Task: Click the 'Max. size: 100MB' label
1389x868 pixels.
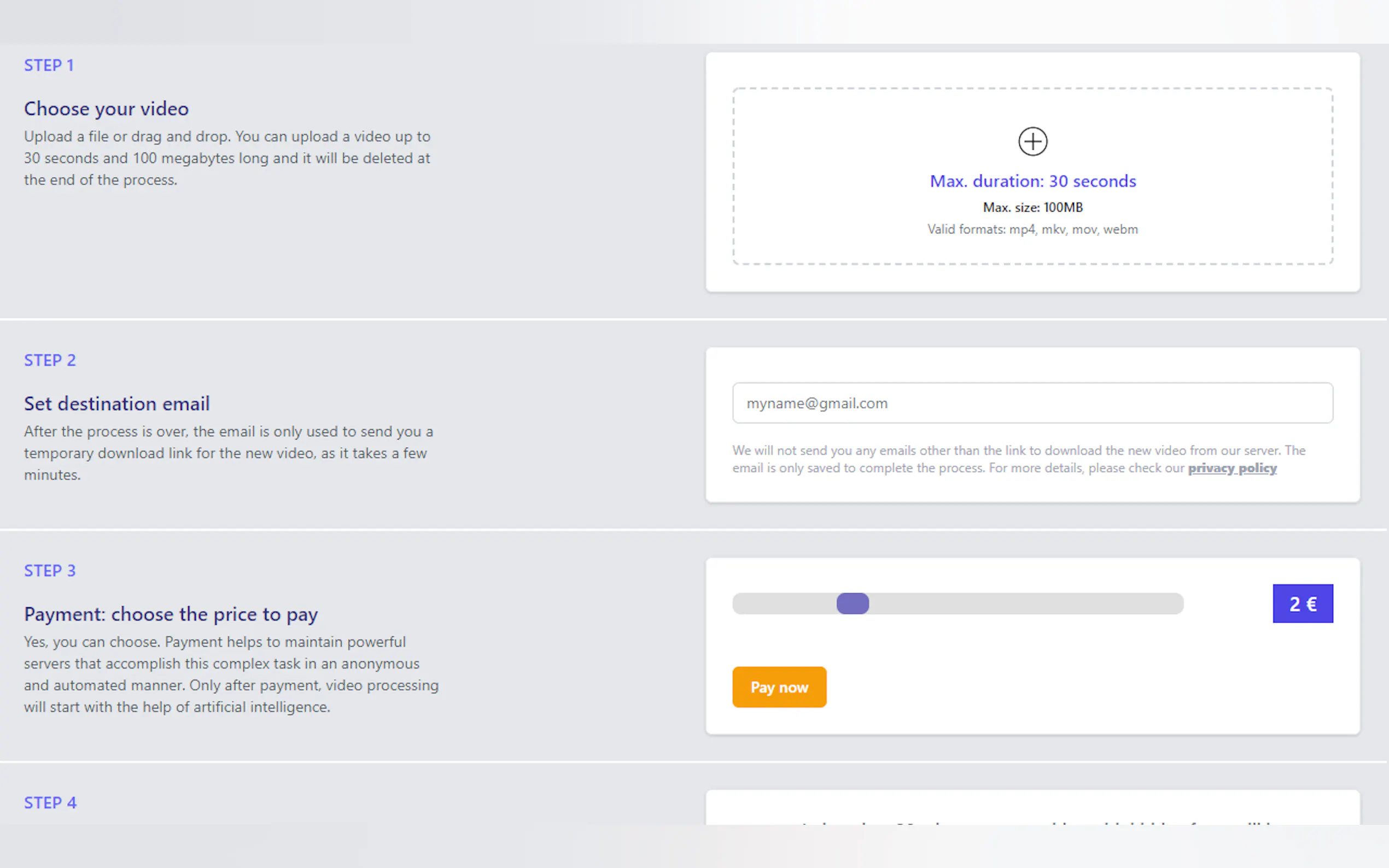Action: tap(1032, 207)
